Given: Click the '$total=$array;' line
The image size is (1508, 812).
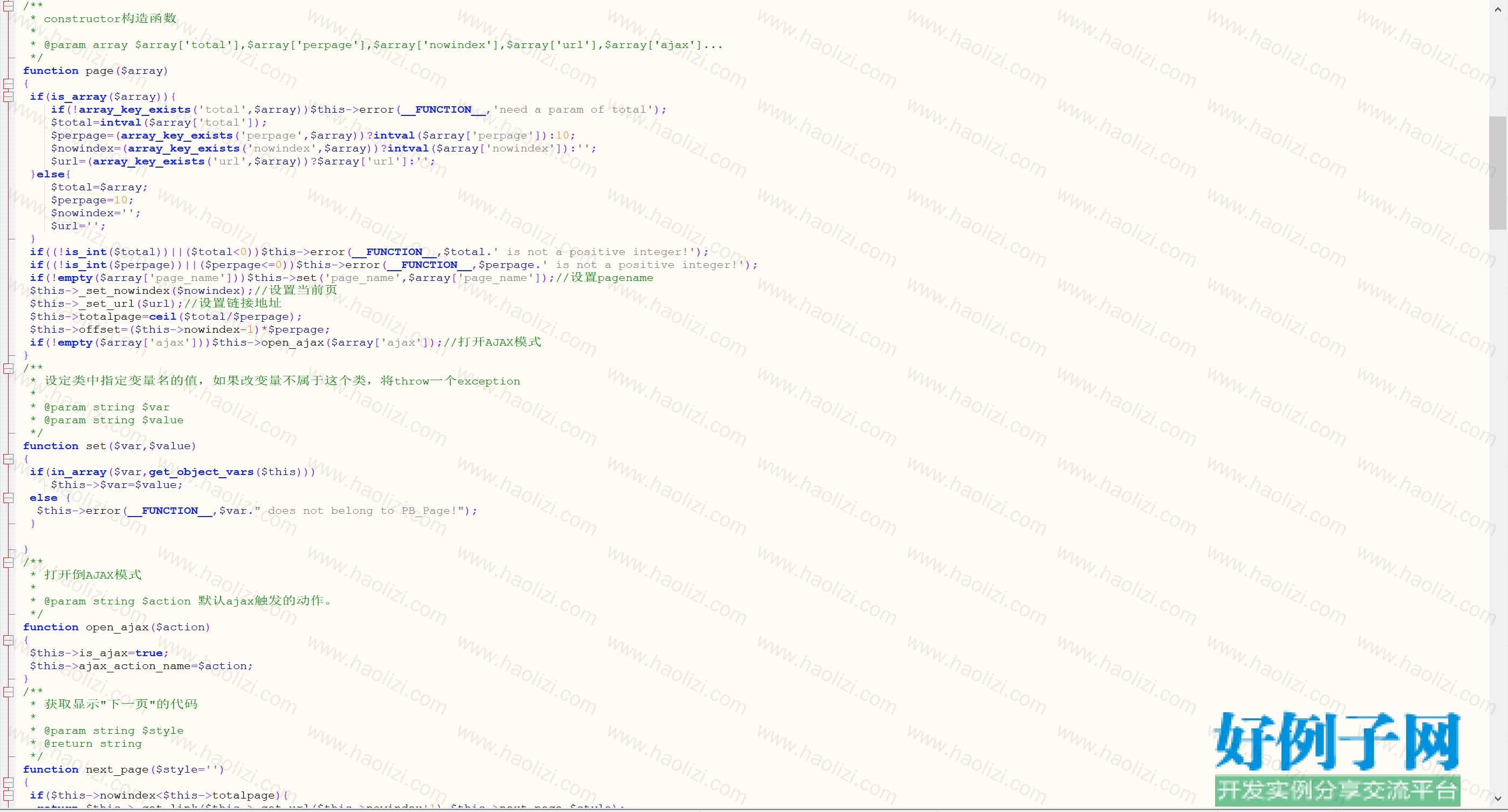Looking at the screenshot, I should tap(99, 187).
